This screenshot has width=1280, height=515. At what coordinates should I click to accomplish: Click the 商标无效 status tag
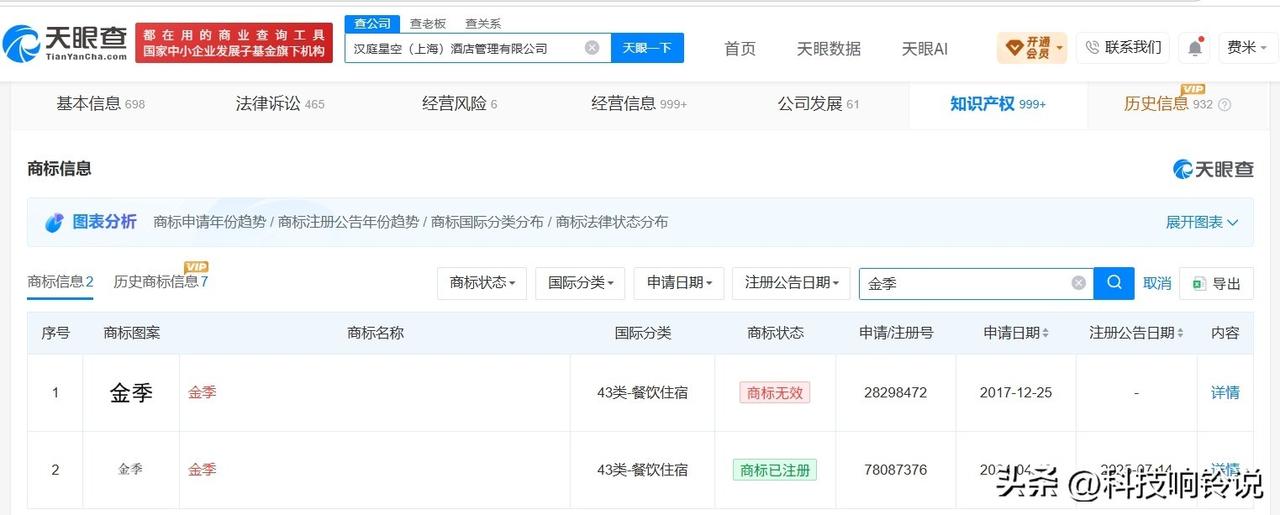pos(775,393)
